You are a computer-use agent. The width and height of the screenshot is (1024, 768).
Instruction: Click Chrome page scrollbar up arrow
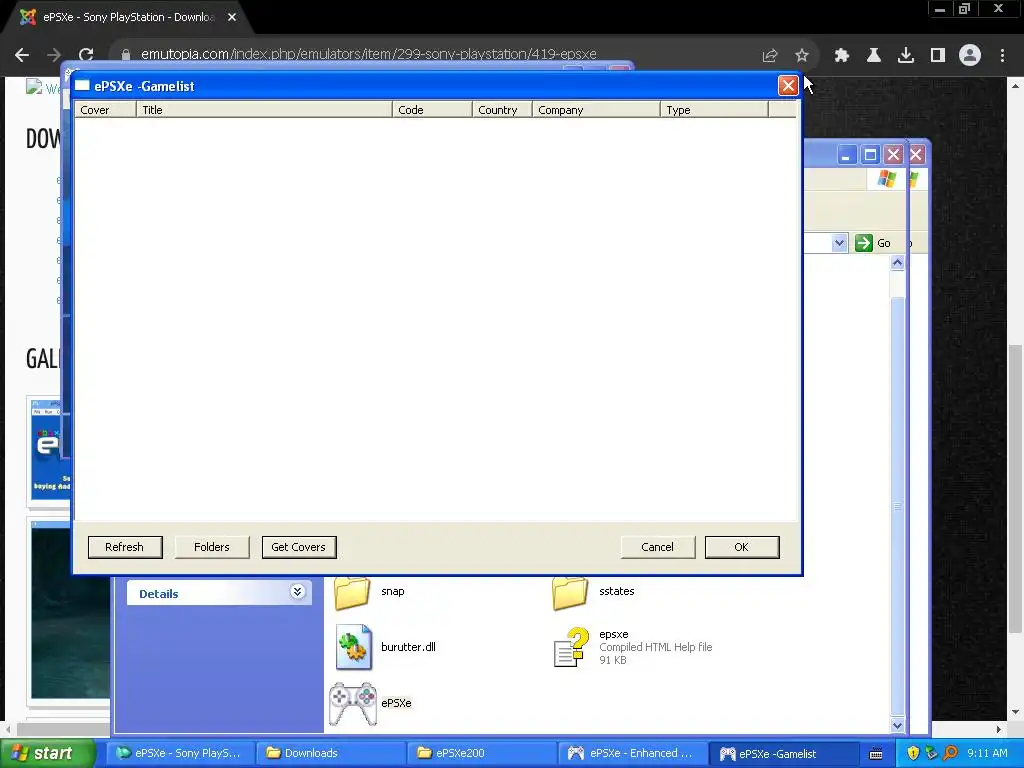pos(1015,86)
